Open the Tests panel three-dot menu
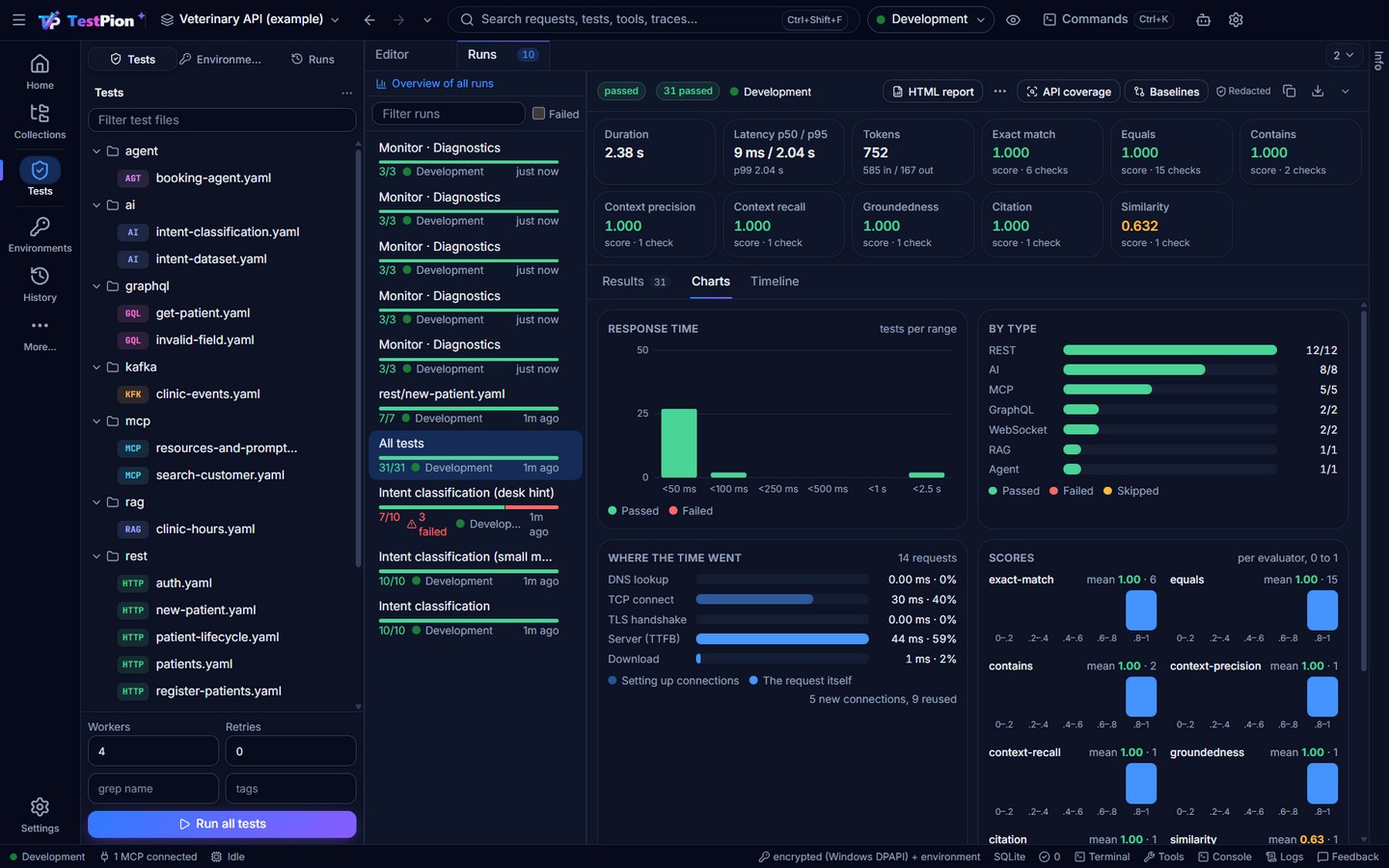This screenshot has width=1389, height=868. click(346, 93)
